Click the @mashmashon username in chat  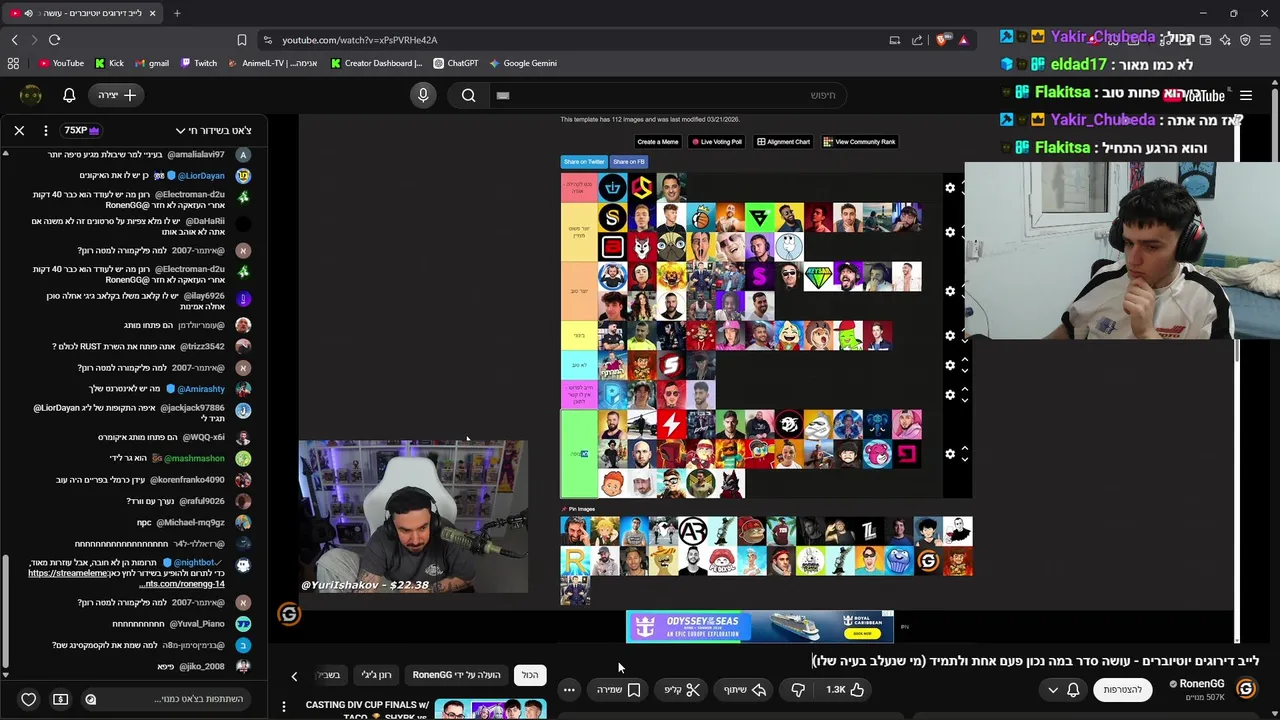coord(194,458)
